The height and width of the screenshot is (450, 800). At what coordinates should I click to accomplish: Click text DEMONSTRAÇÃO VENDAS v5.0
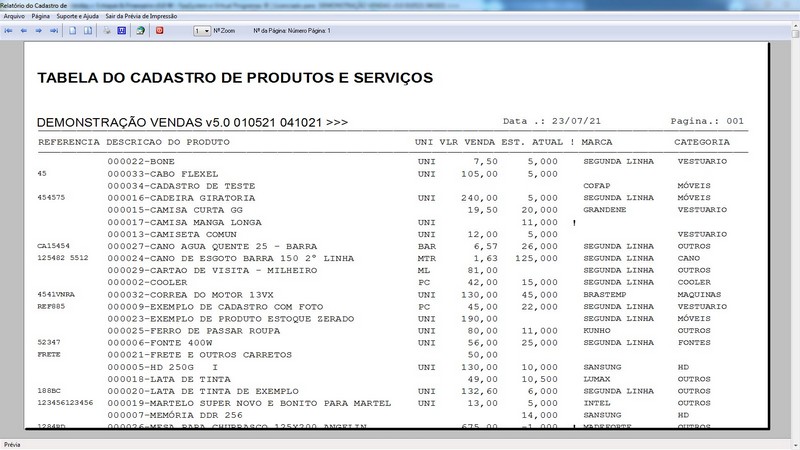(192, 122)
